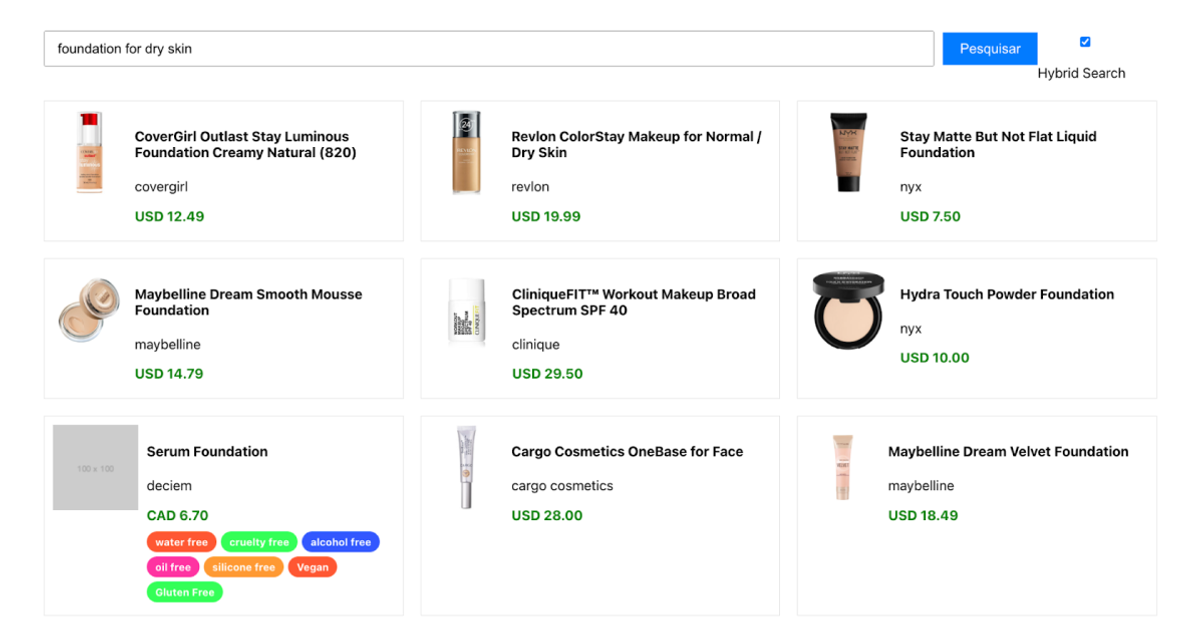
Task: Select the oil free tag
Action: coord(173,566)
